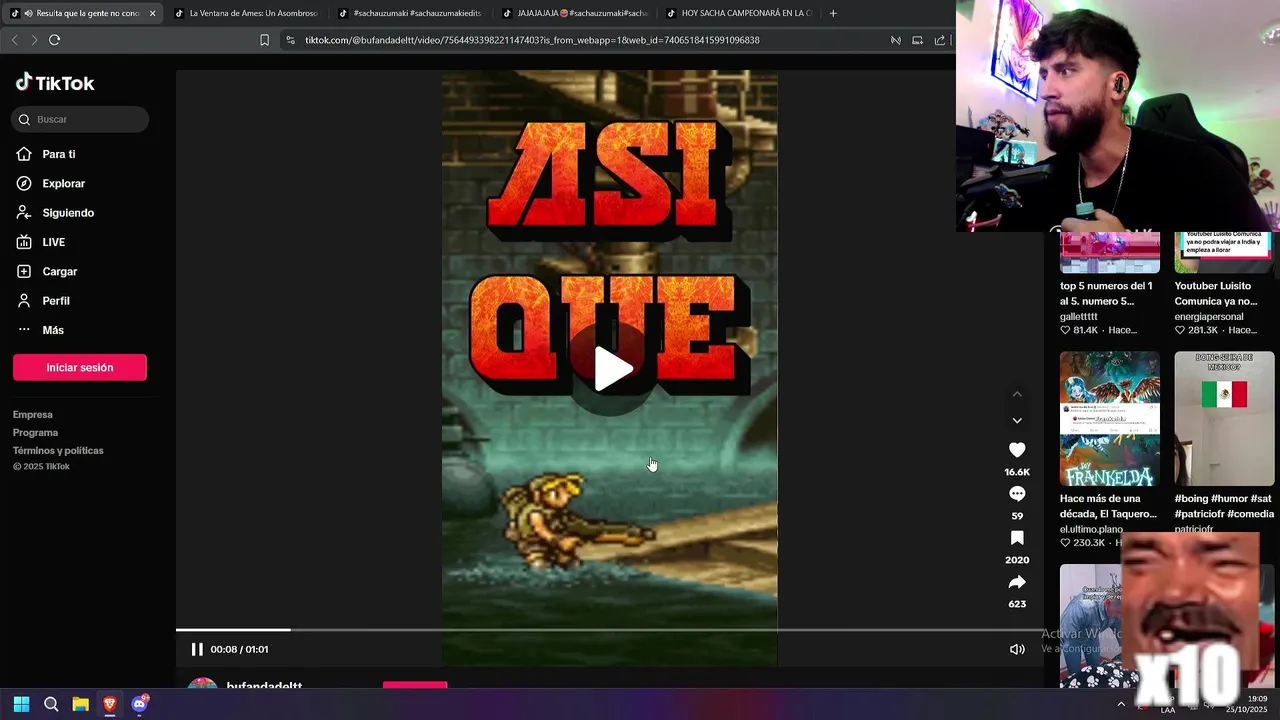1280x720 pixels.
Task: Close the 'Resulta que la gente' tab
Action: 152,13
